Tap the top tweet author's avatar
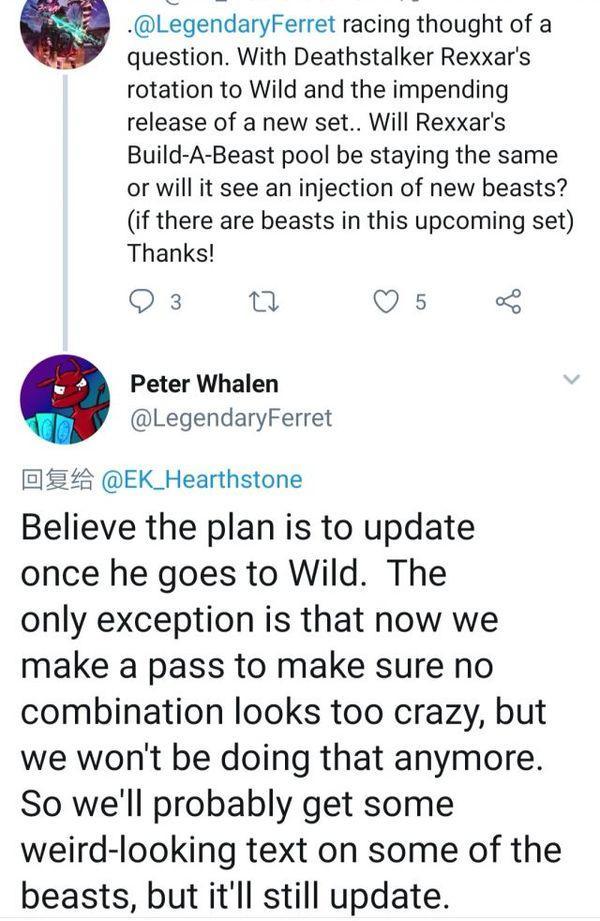The width and height of the screenshot is (600, 921). [x=65, y=30]
